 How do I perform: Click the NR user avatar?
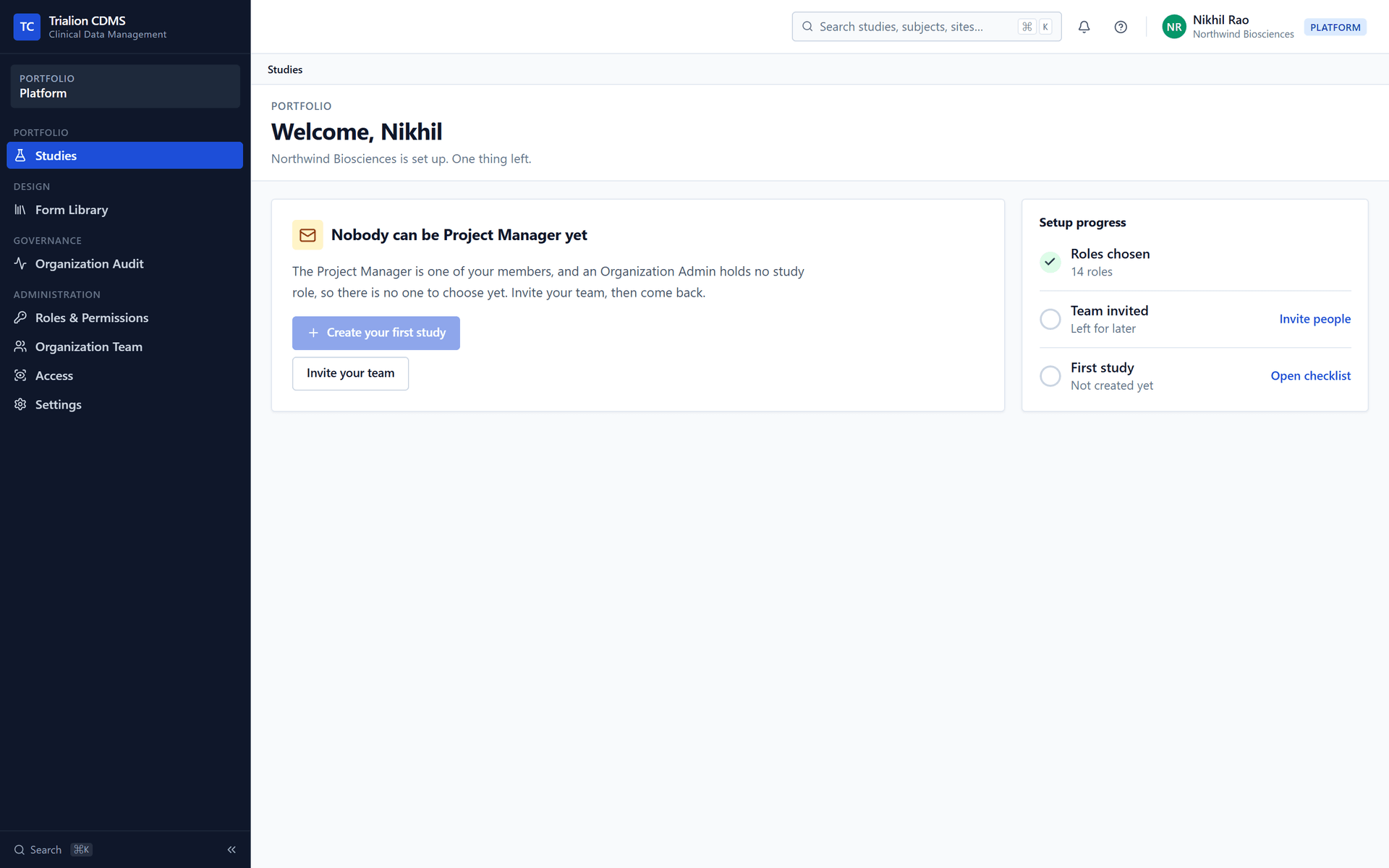pyautogui.click(x=1174, y=27)
